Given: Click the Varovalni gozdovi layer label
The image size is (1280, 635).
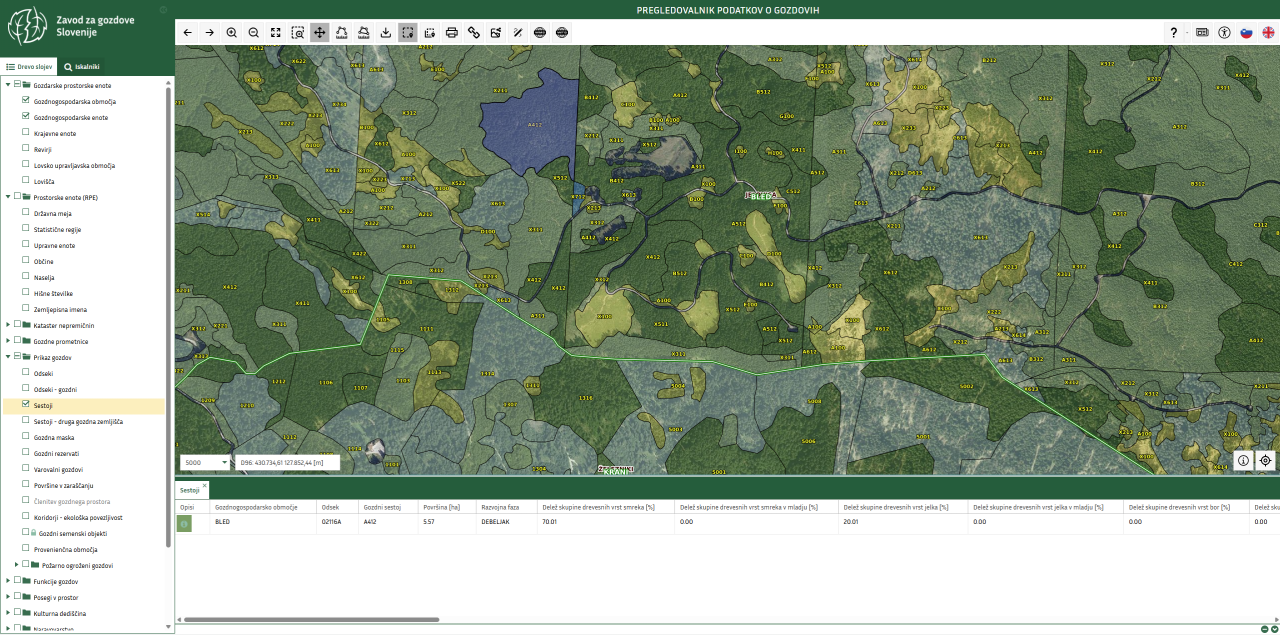Looking at the screenshot, I should click(58, 469).
